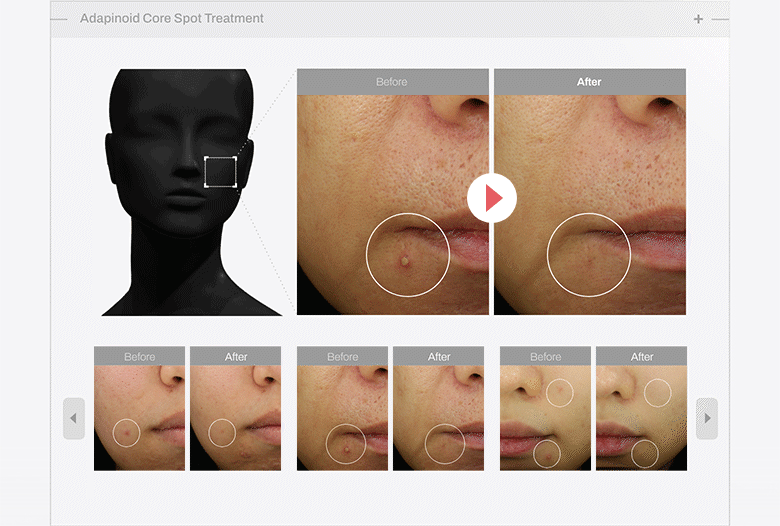Viewport: 780px width, 526px height.
Task: Click the white selection box on mannequin face
Action: pyautogui.click(x=220, y=172)
